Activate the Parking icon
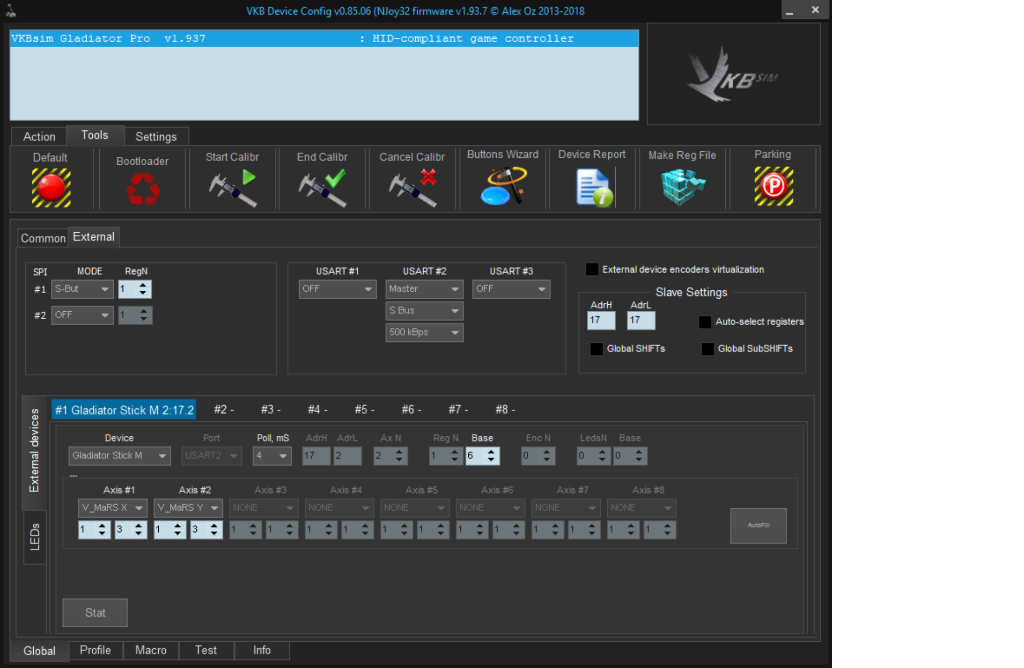Viewport: 1024px width, 668px height. click(x=773, y=186)
